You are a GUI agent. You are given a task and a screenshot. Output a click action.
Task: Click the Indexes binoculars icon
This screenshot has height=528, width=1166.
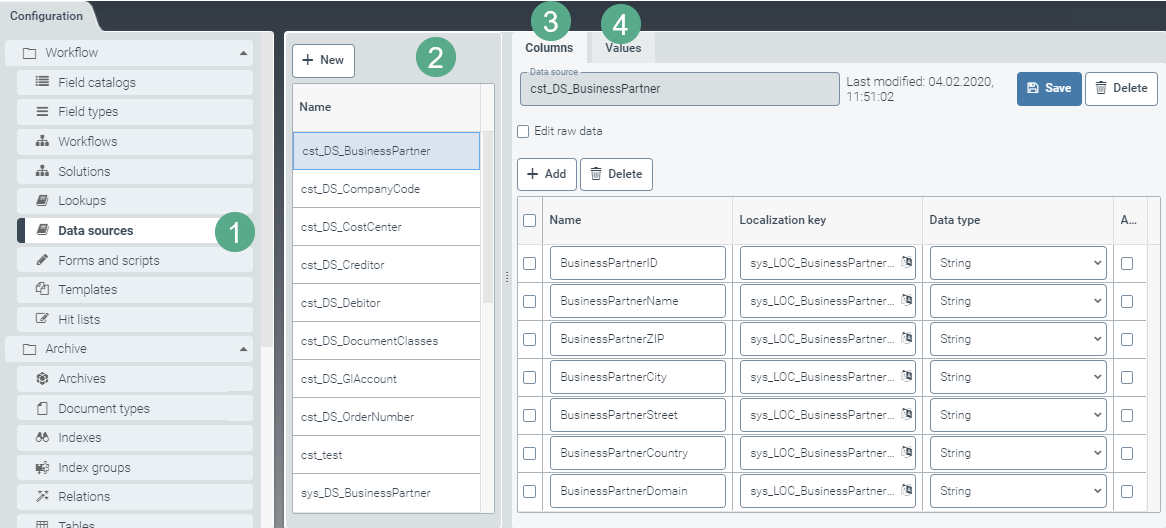pos(42,437)
